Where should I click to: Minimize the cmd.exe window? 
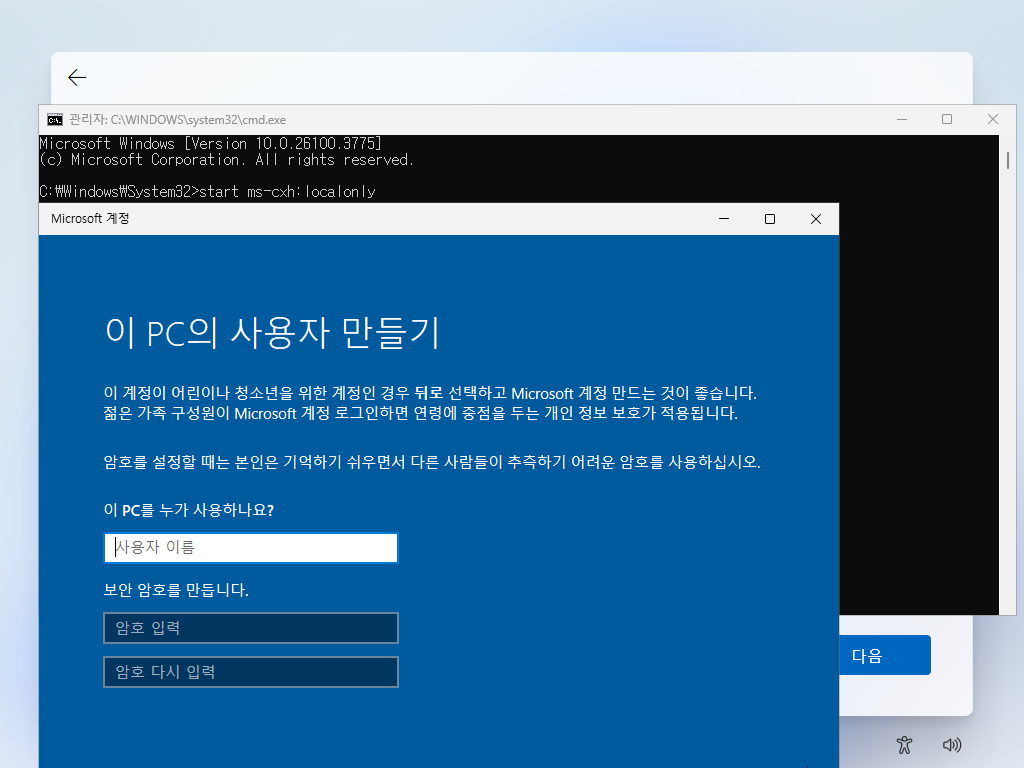902,120
